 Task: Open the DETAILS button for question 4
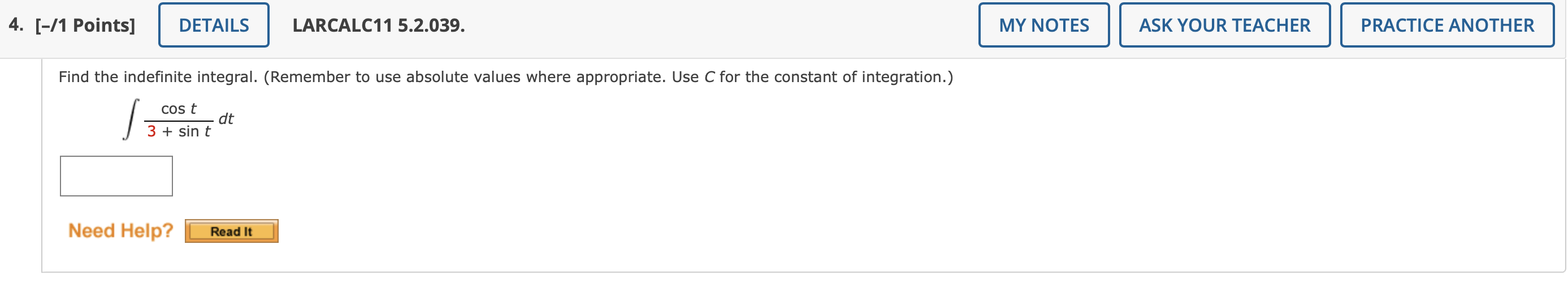coord(214,25)
